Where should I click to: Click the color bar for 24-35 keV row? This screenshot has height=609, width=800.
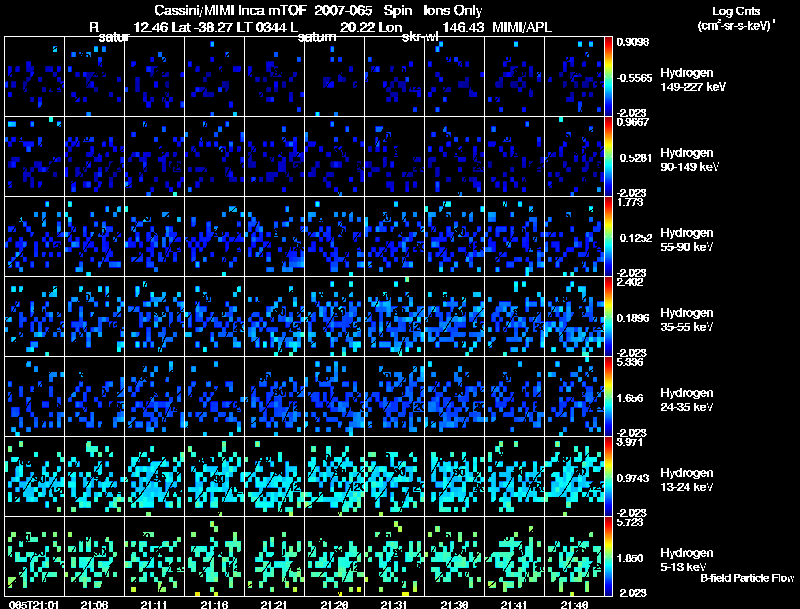(608, 397)
